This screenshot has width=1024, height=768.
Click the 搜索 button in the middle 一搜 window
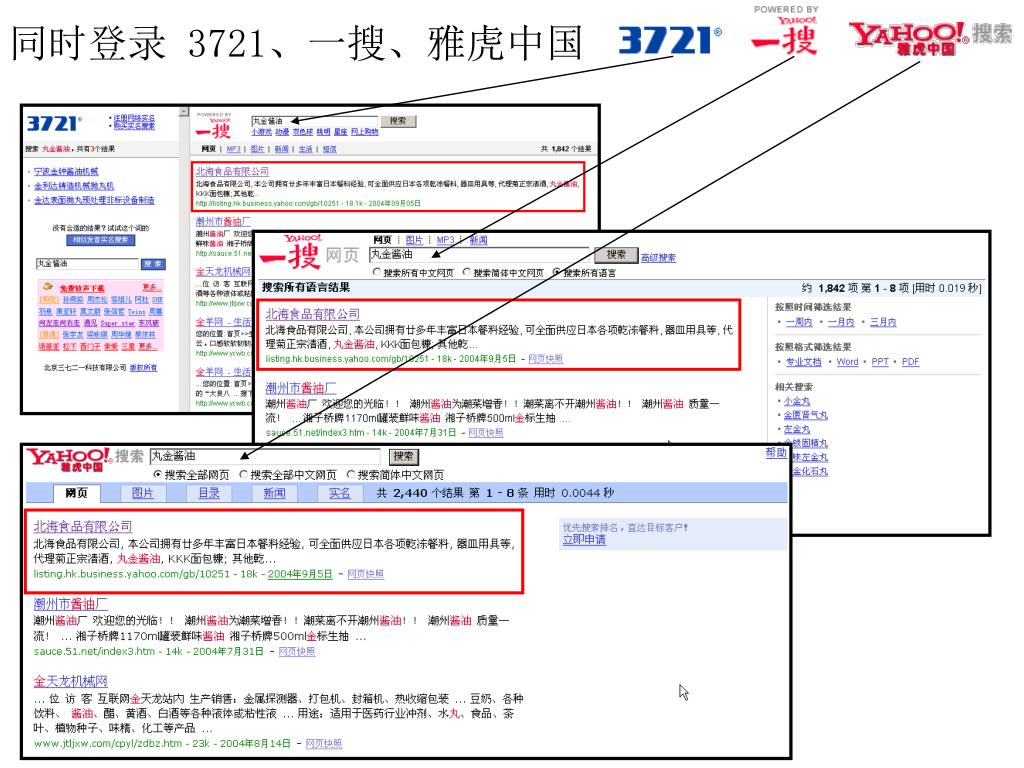tap(616, 255)
